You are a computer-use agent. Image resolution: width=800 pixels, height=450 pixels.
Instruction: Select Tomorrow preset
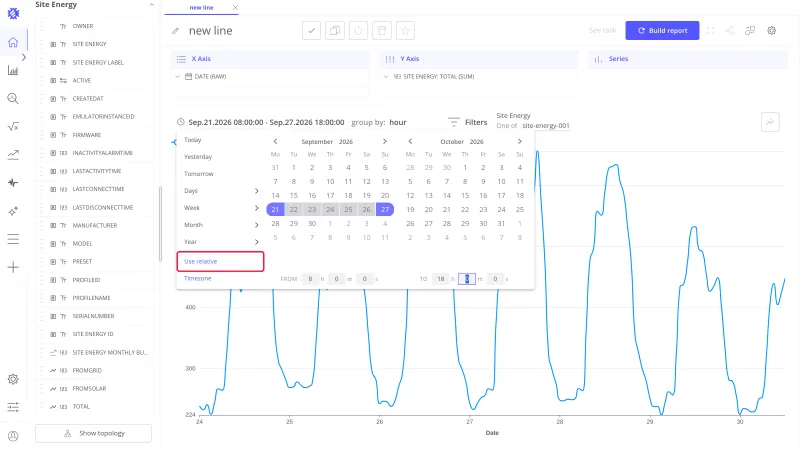pyautogui.click(x=199, y=174)
